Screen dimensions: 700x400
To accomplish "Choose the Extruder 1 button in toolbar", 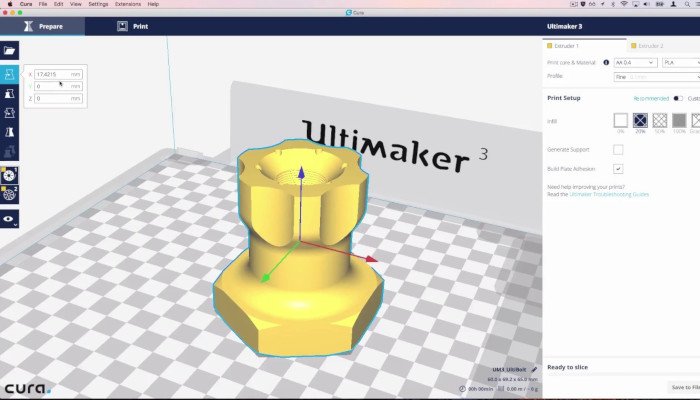I will [x=10, y=172].
